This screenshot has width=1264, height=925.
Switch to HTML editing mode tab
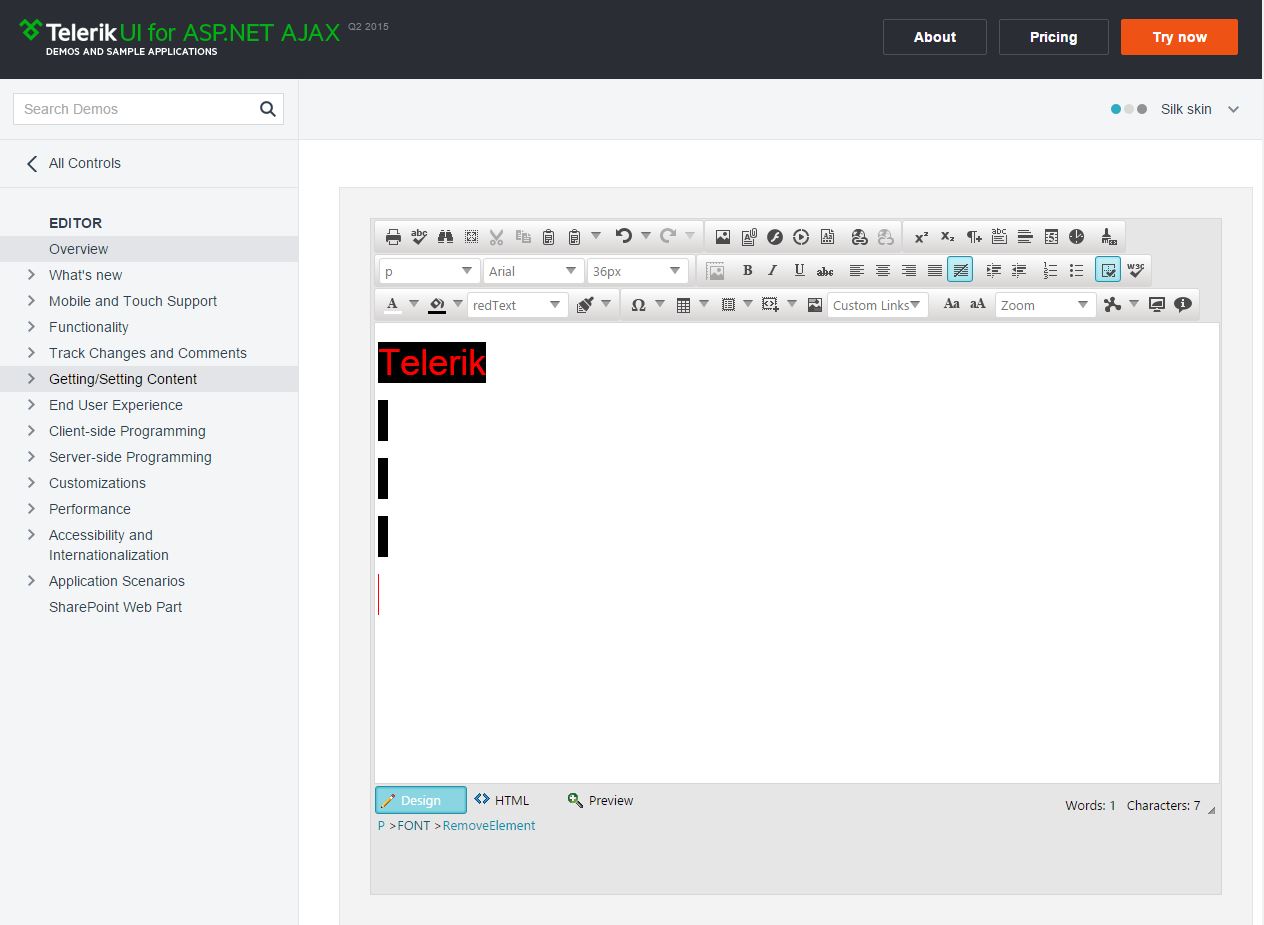(502, 800)
